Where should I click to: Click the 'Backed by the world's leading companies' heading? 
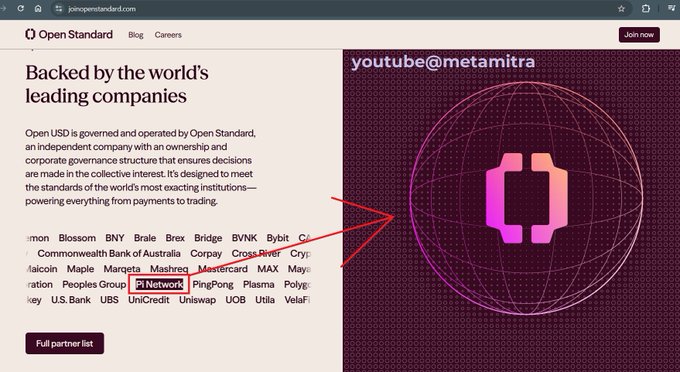(x=117, y=84)
